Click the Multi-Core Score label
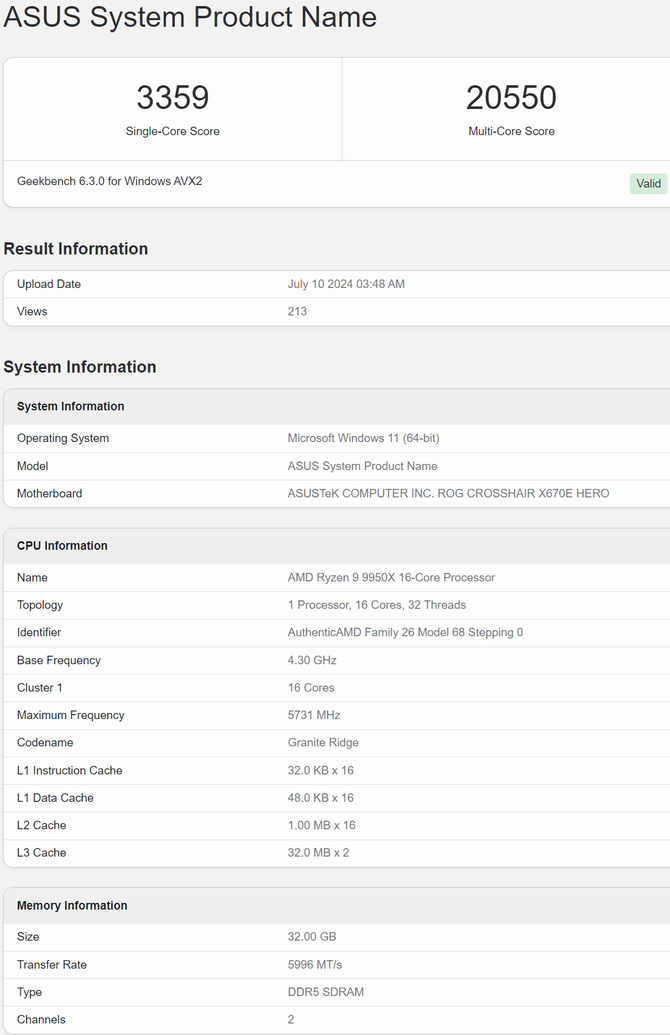This screenshot has width=670, height=1035. [x=512, y=131]
